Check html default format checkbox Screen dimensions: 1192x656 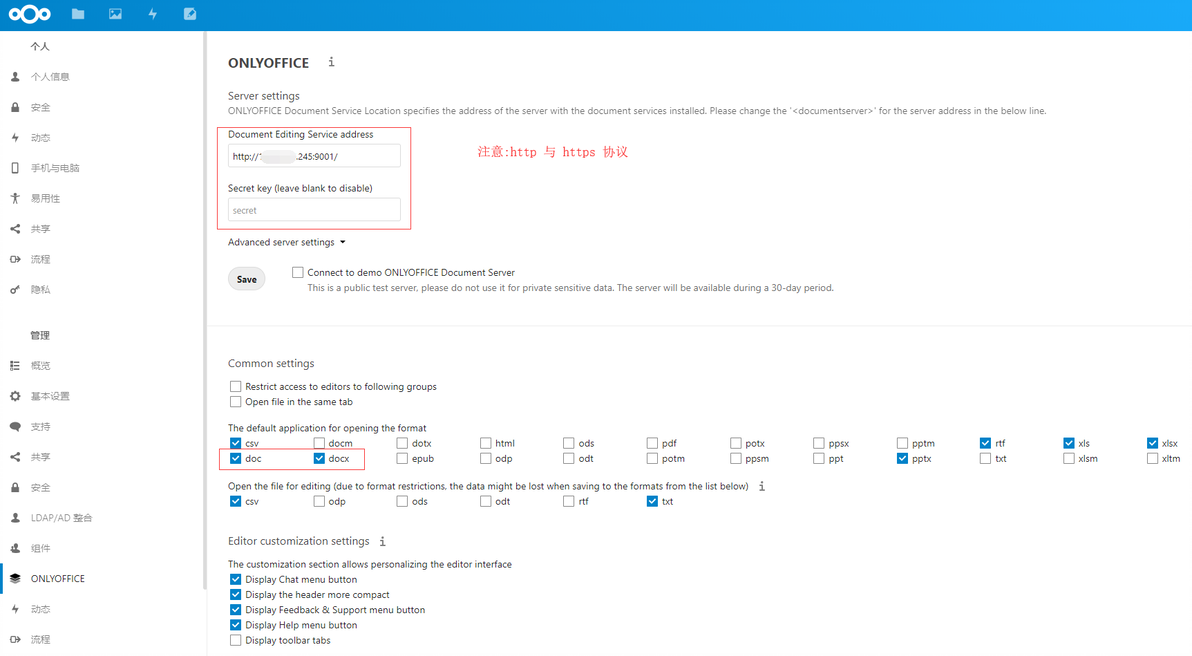coord(486,443)
